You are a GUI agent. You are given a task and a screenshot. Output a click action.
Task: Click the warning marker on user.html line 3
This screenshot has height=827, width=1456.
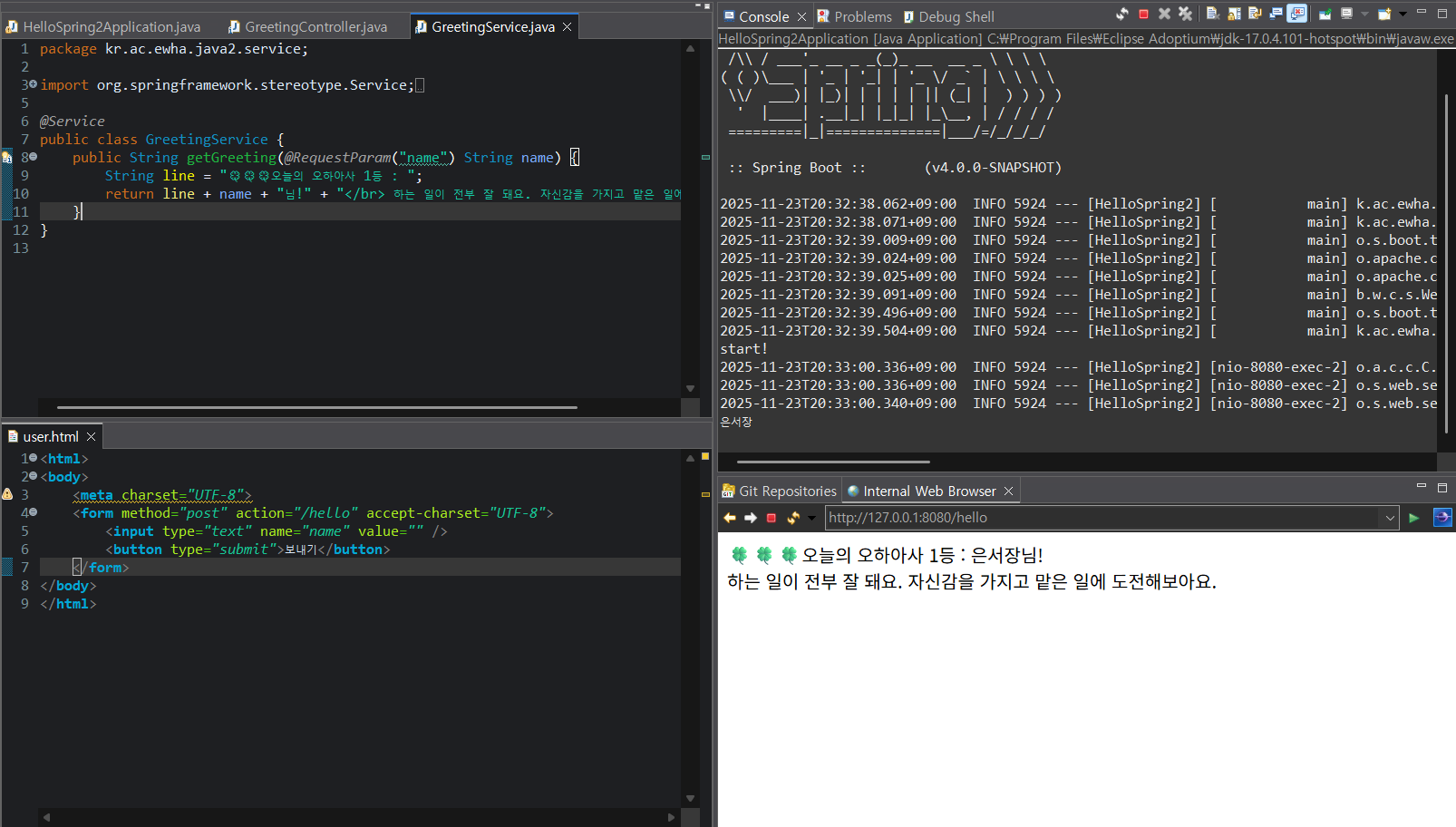point(7,494)
